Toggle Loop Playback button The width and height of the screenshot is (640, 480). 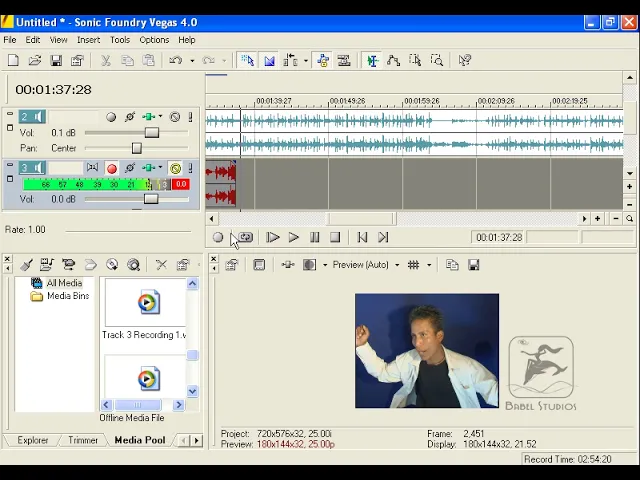(246, 237)
